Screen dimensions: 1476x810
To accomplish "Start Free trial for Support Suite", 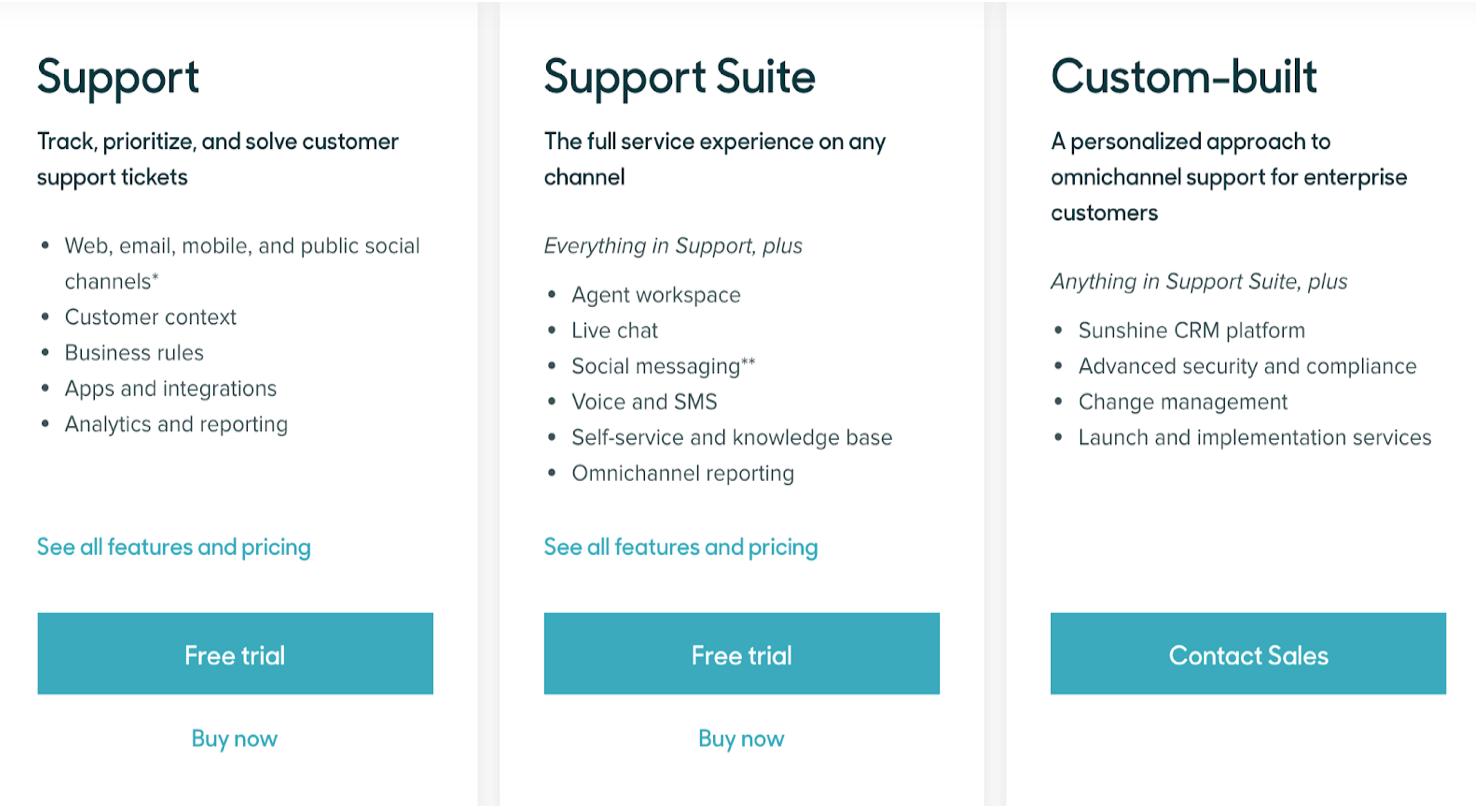I will click(x=742, y=654).
